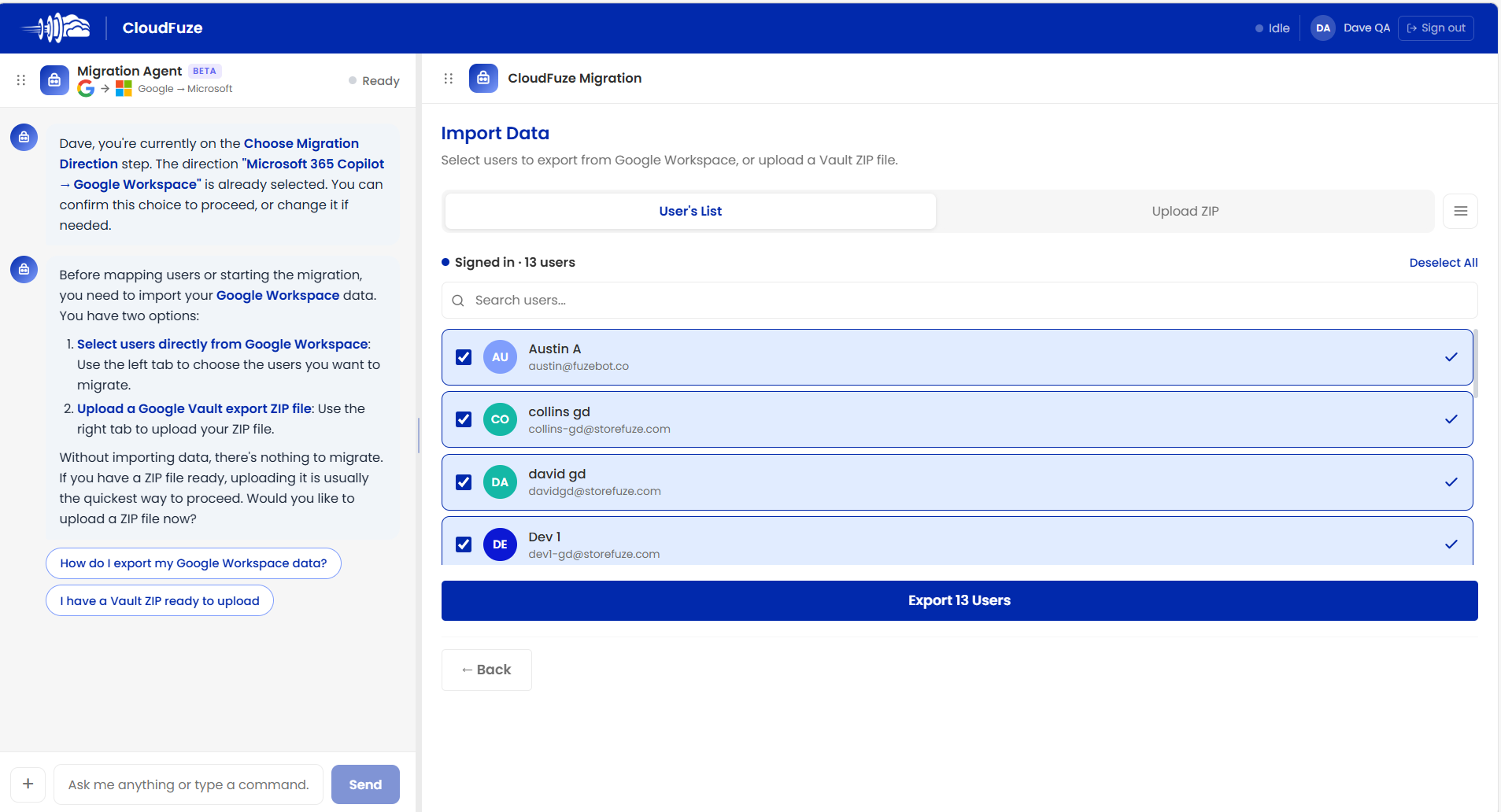Uncheck the david gd checkbox
This screenshot has width=1501, height=812.
(464, 482)
